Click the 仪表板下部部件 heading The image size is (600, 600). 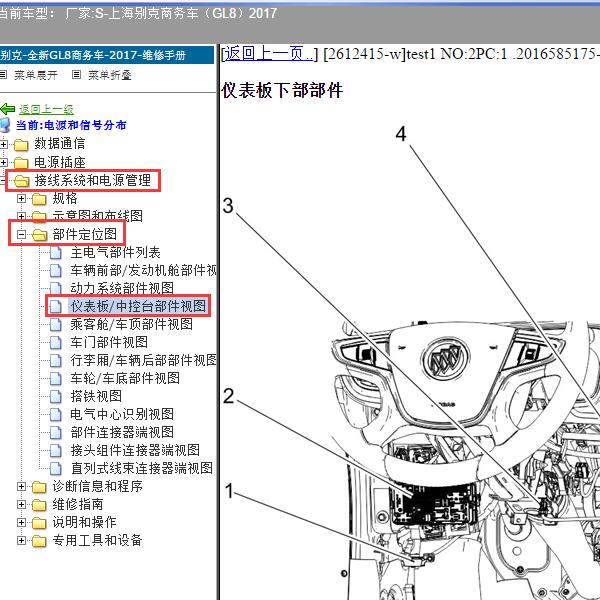tap(282, 90)
